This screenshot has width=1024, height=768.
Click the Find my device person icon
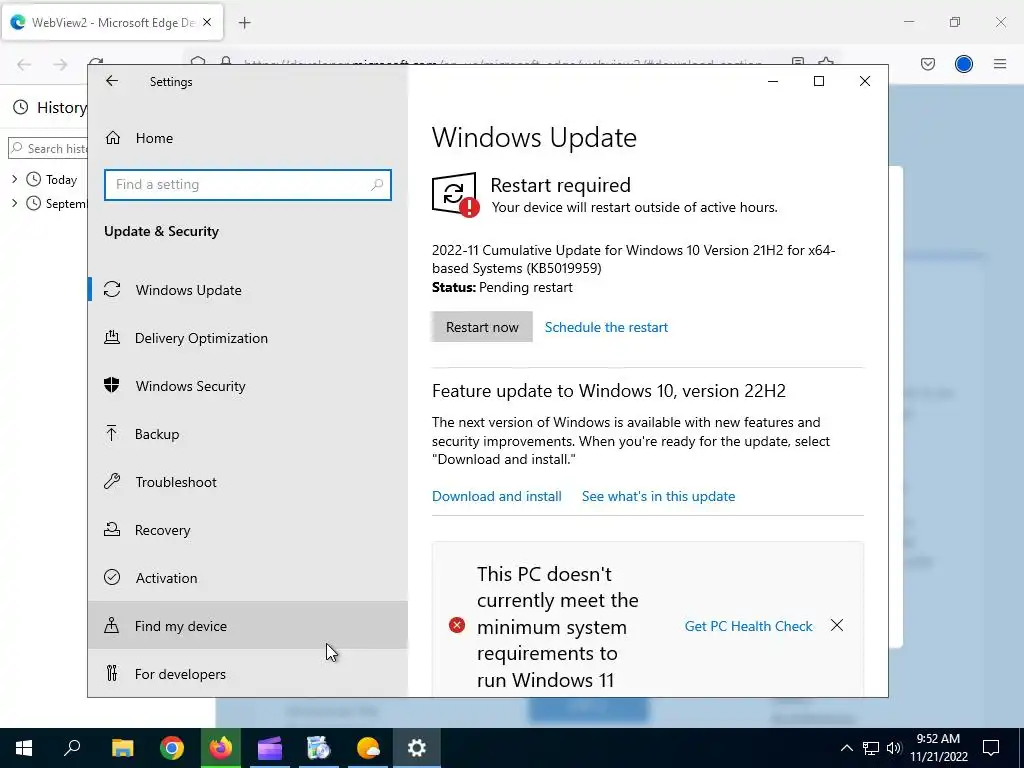tap(112, 626)
